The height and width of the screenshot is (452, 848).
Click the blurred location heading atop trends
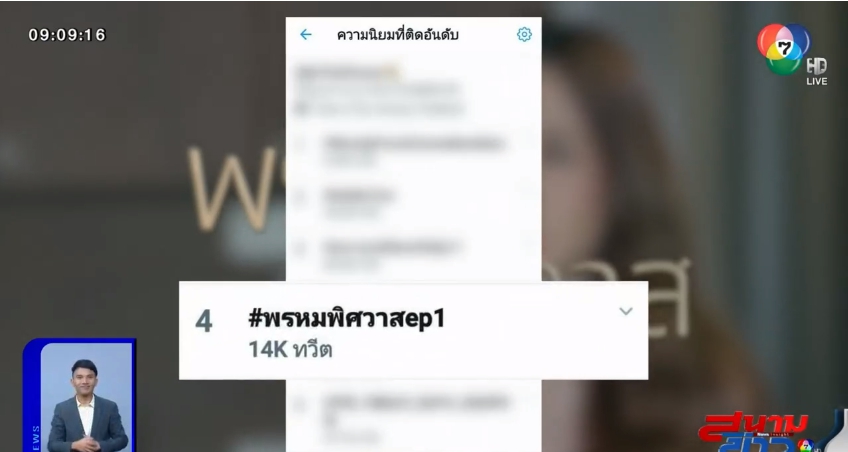(348, 73)
